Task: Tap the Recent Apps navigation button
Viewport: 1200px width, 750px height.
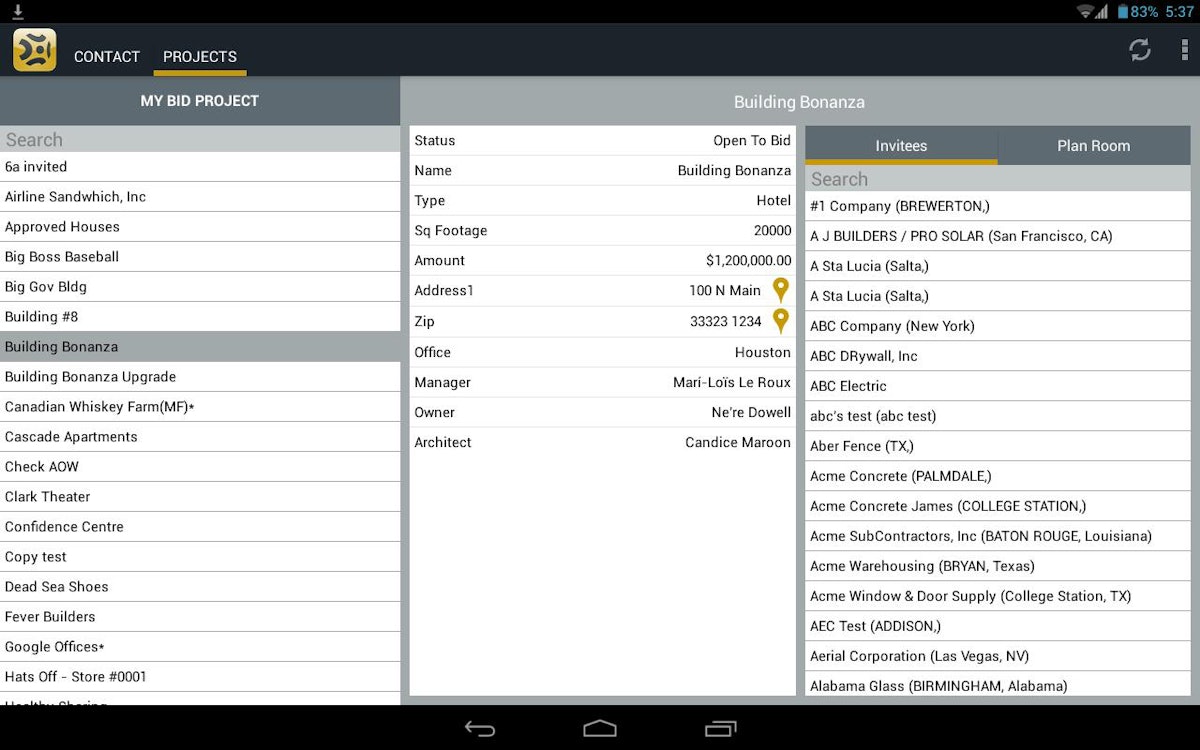Action: [x=720, y=729]
